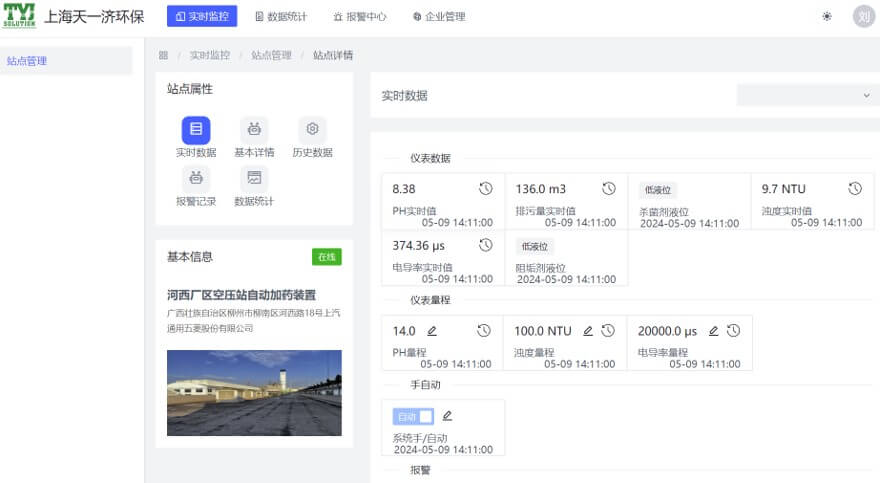Click the 实时监控 breadcrumb link
880x483 pixels.
click(209, 55)
